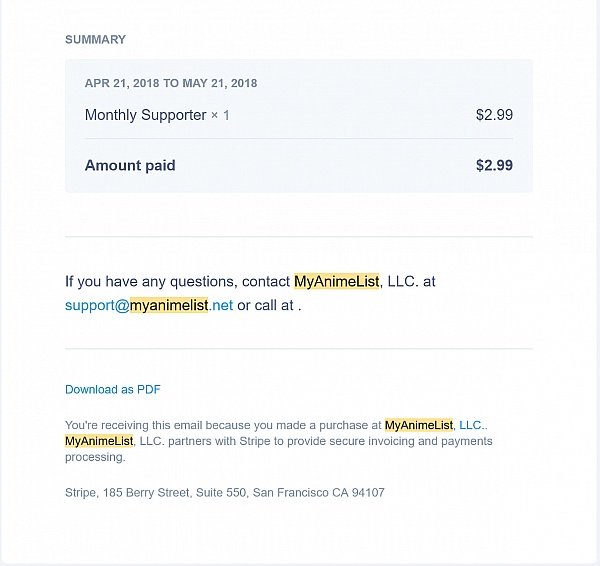Open the support@myanimelist.net email link
Screen dimensions: 600x566
[x=149, y=305]
